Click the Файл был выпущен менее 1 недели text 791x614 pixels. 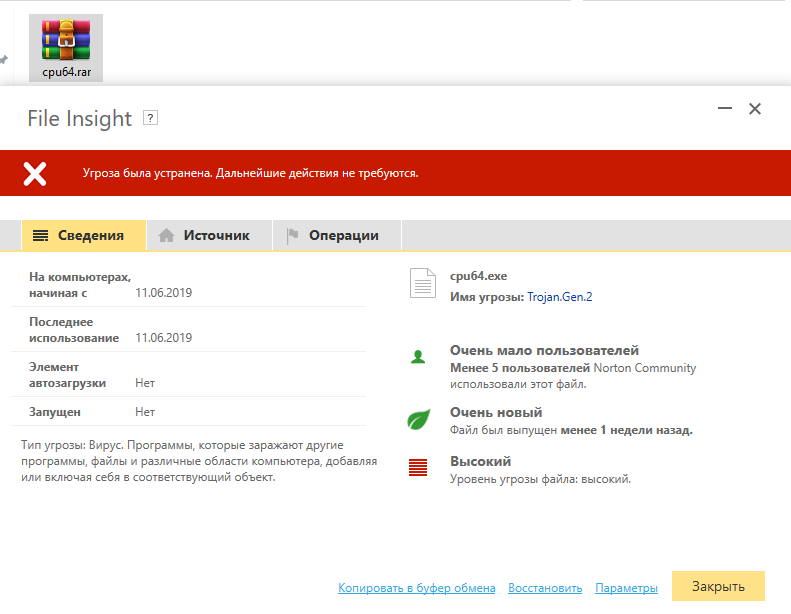tap(571, 430)
